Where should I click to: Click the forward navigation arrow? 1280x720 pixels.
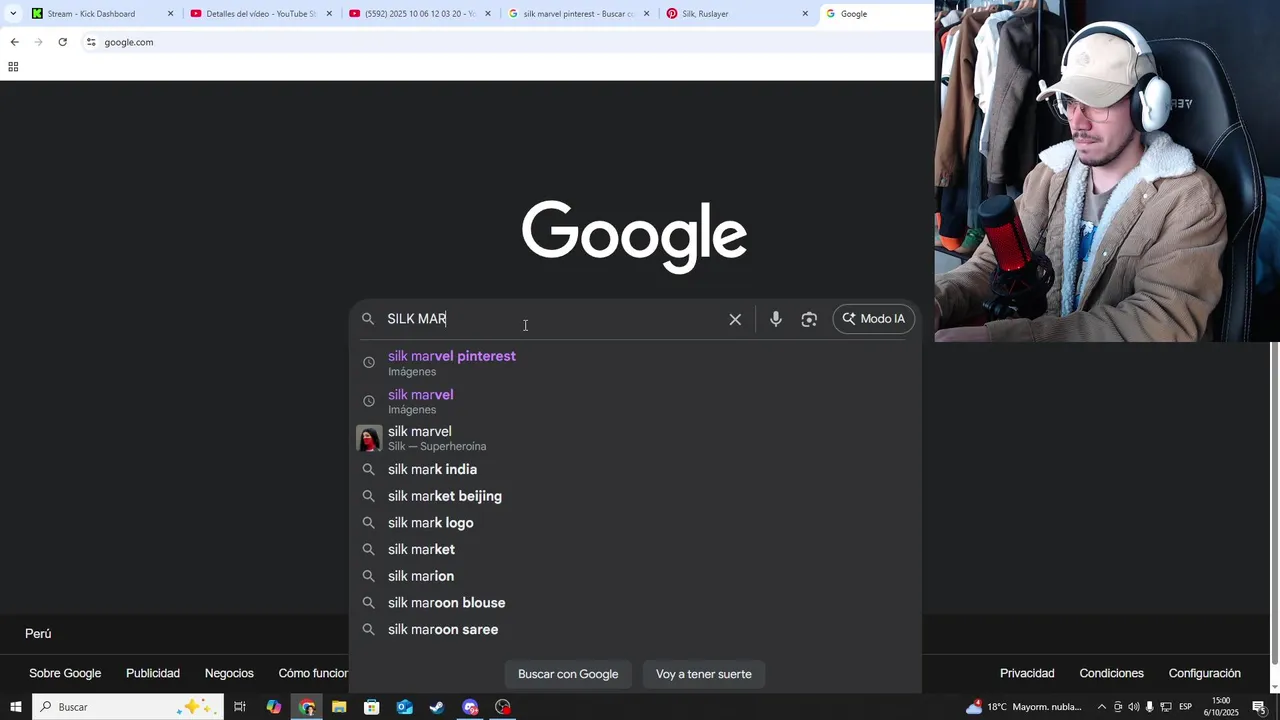pos(38,42)
